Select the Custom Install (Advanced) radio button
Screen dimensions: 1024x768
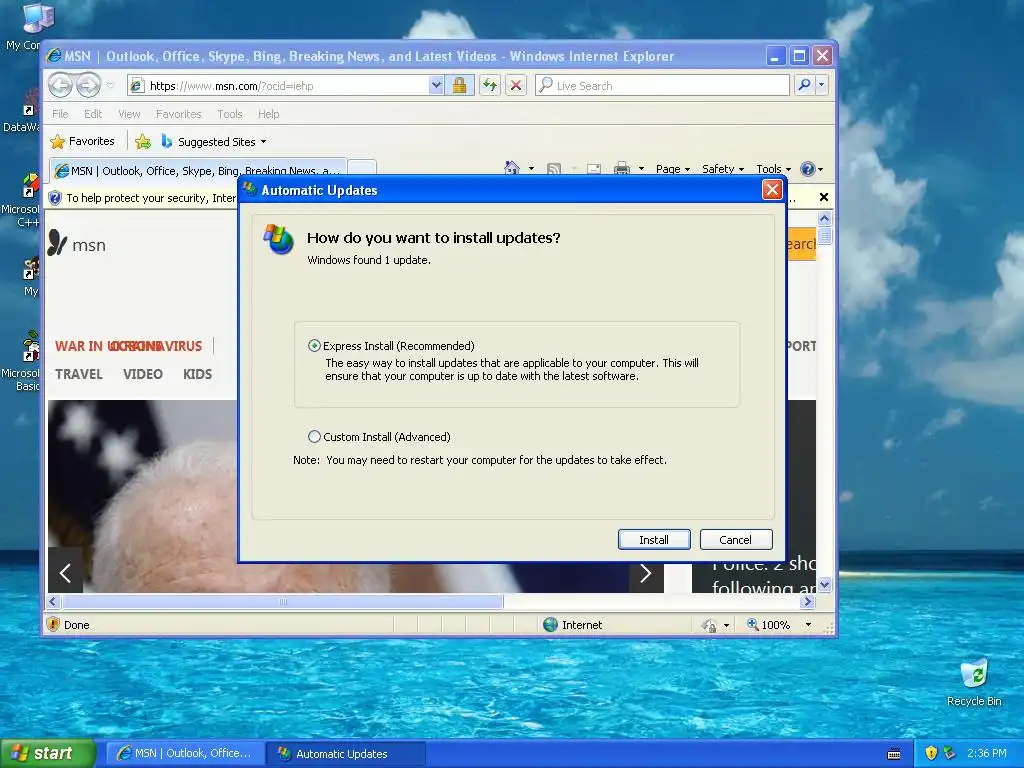pyautogui.click(x=314, y=436)
